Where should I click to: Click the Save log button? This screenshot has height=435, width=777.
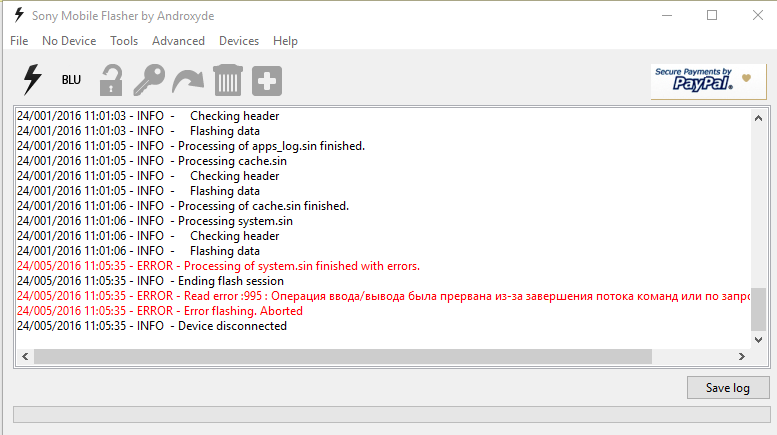pos(728,387)
